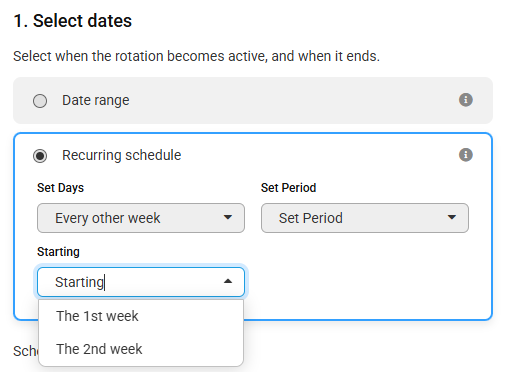The image size is (508, 372).
Task: Click the Set Period field label
Action: 288,188
